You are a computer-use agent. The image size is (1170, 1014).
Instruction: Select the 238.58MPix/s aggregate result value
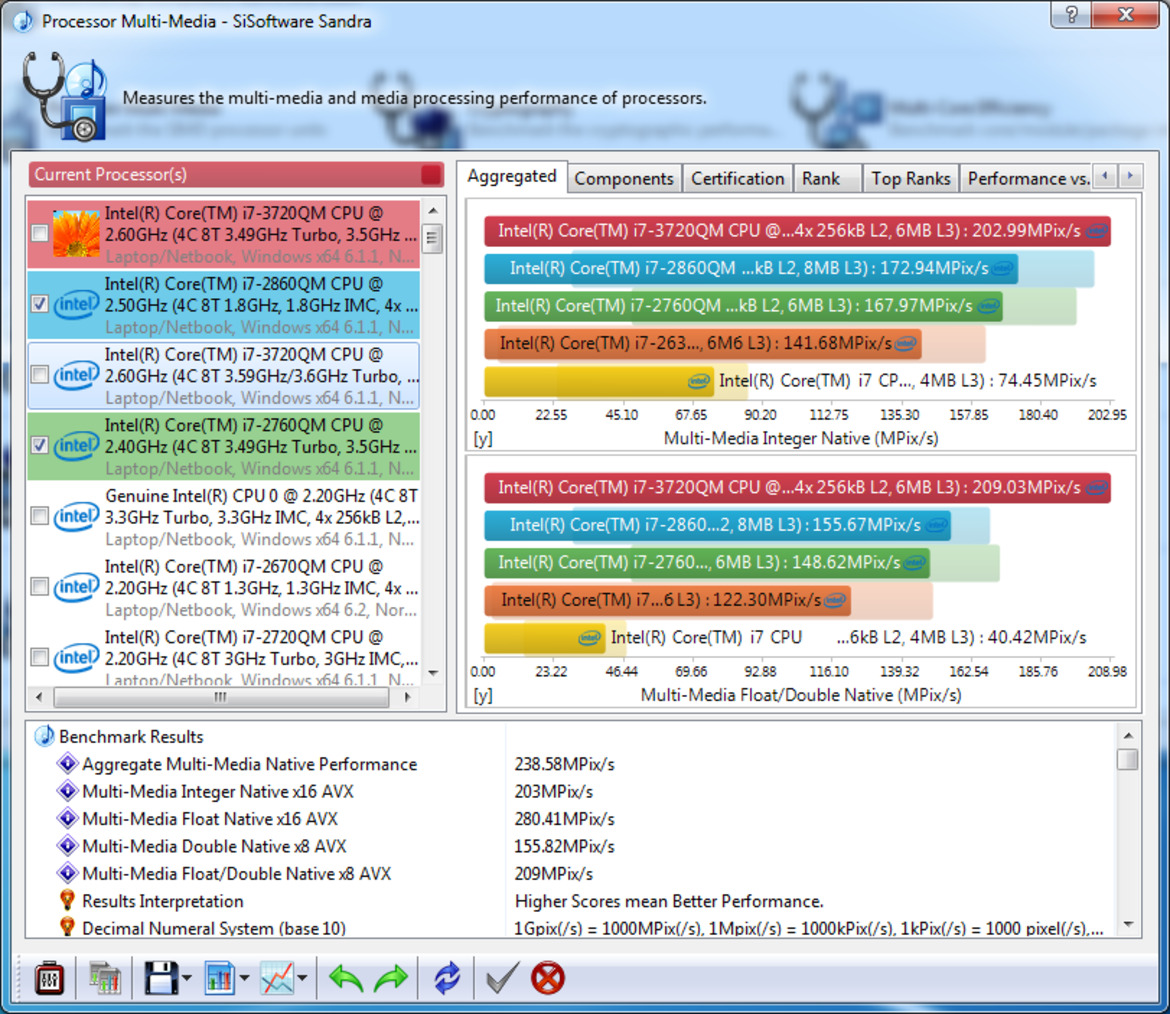564,764
